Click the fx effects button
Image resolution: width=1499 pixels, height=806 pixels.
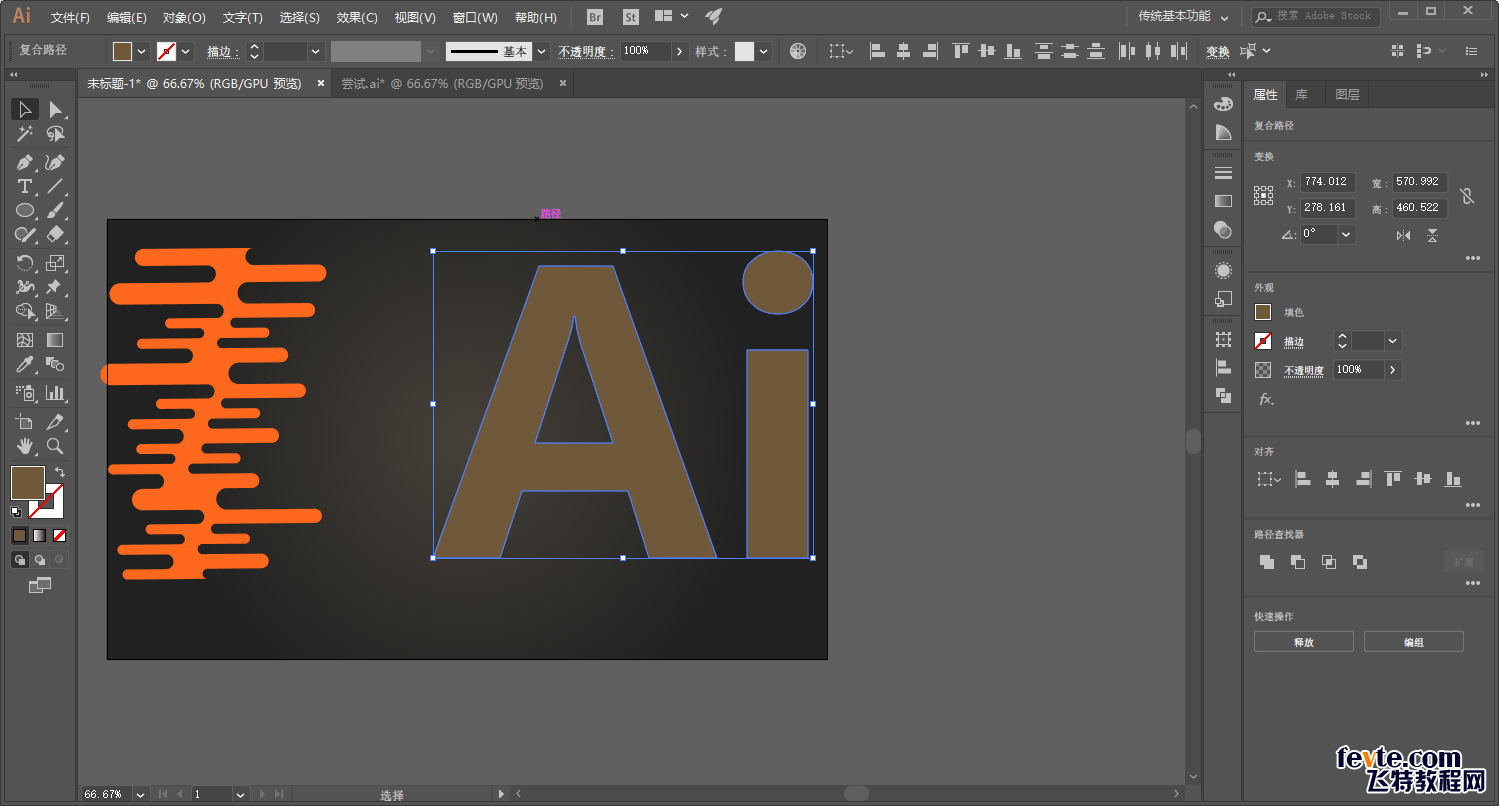tap(1266, 399)
